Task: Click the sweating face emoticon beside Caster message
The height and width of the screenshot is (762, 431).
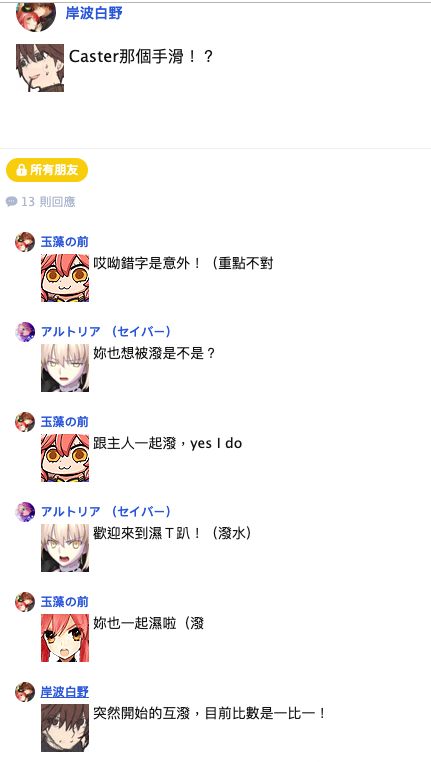Action: pyautogui.click(x=40, y=68)
